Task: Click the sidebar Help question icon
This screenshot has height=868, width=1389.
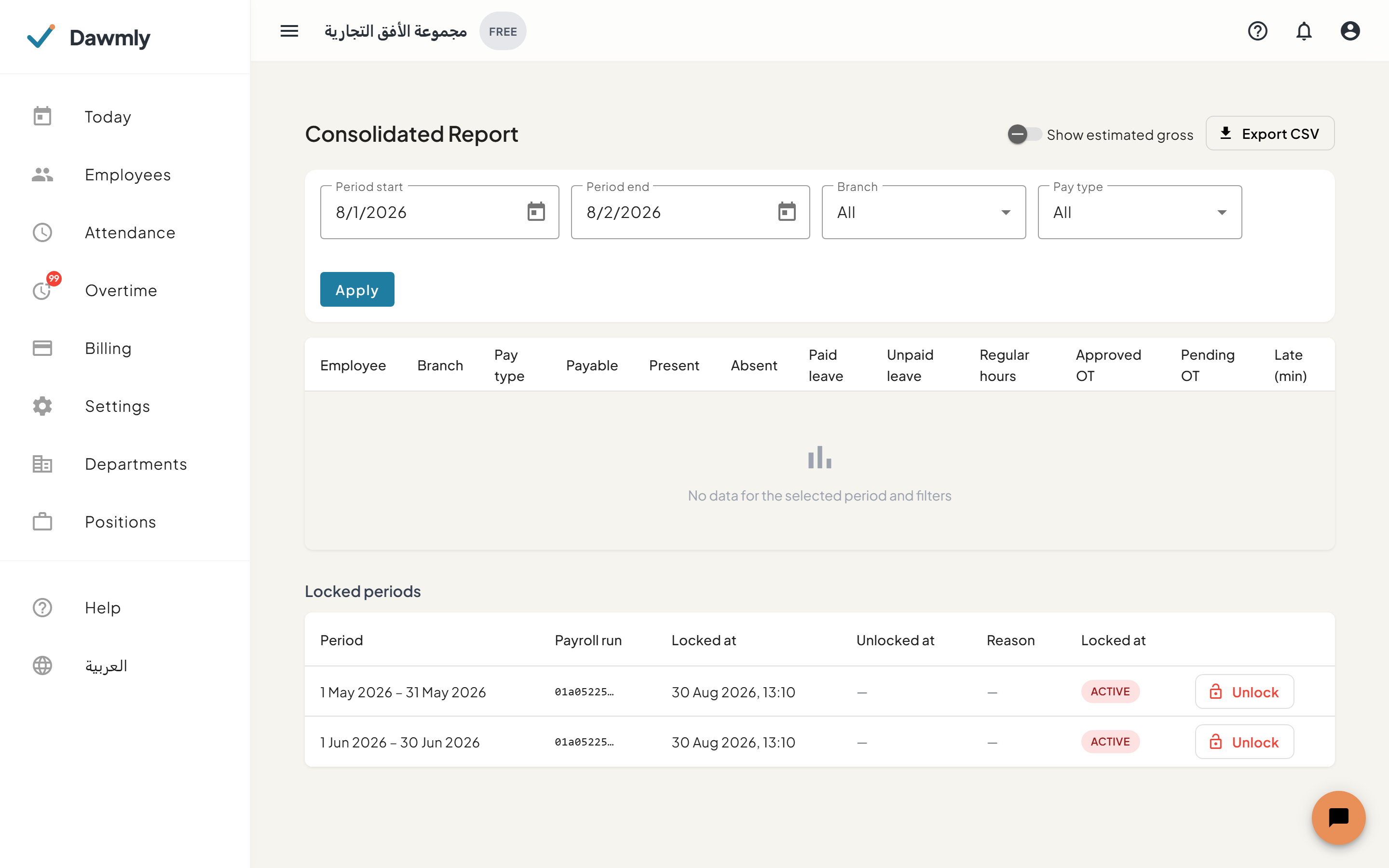Action: (42, 608)
